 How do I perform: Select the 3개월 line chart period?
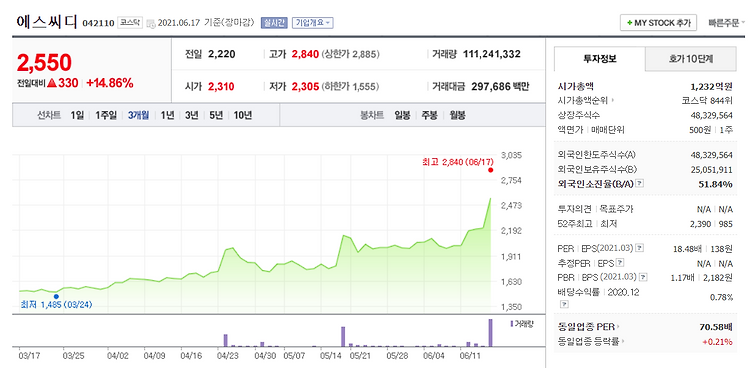138,115
